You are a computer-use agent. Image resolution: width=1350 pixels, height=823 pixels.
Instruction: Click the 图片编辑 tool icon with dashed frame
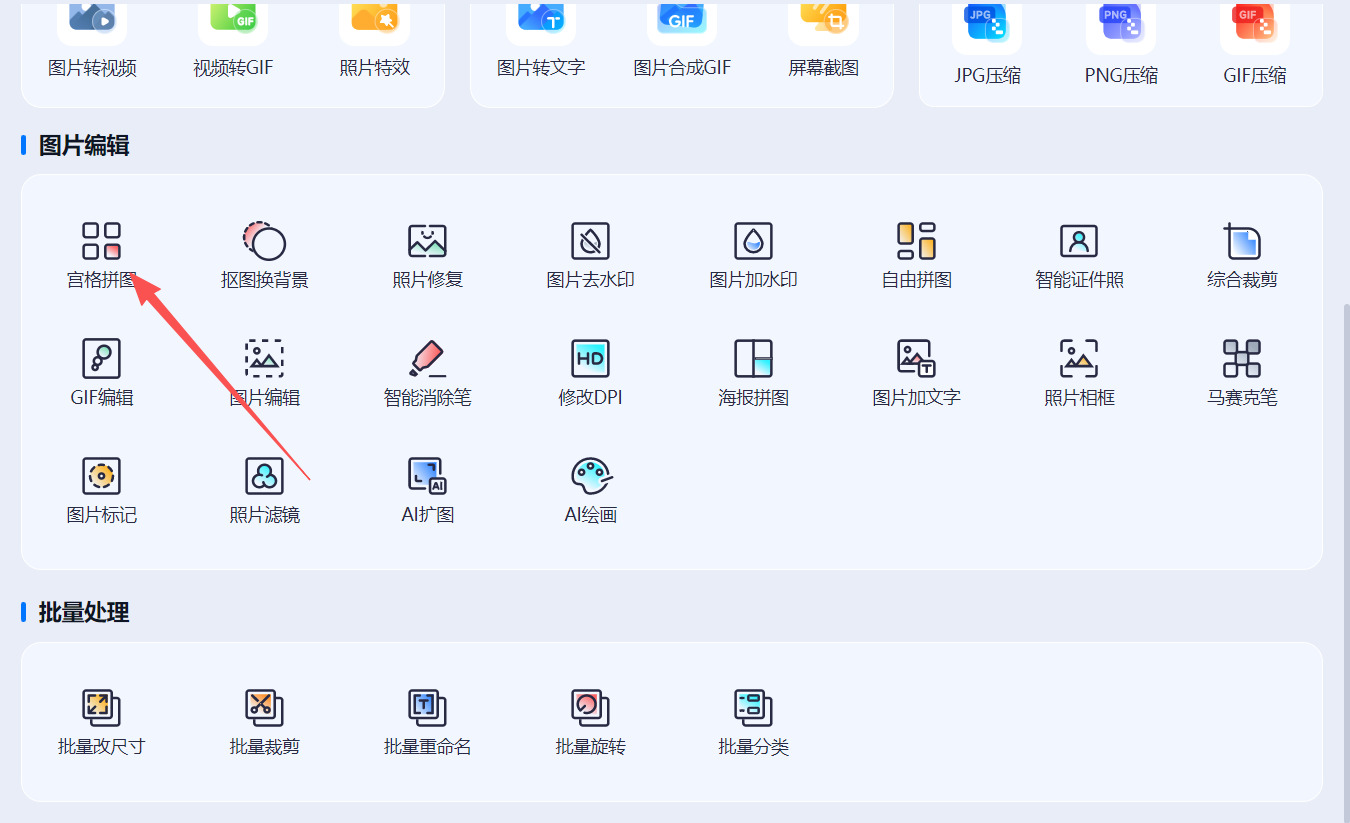point(265,358)
